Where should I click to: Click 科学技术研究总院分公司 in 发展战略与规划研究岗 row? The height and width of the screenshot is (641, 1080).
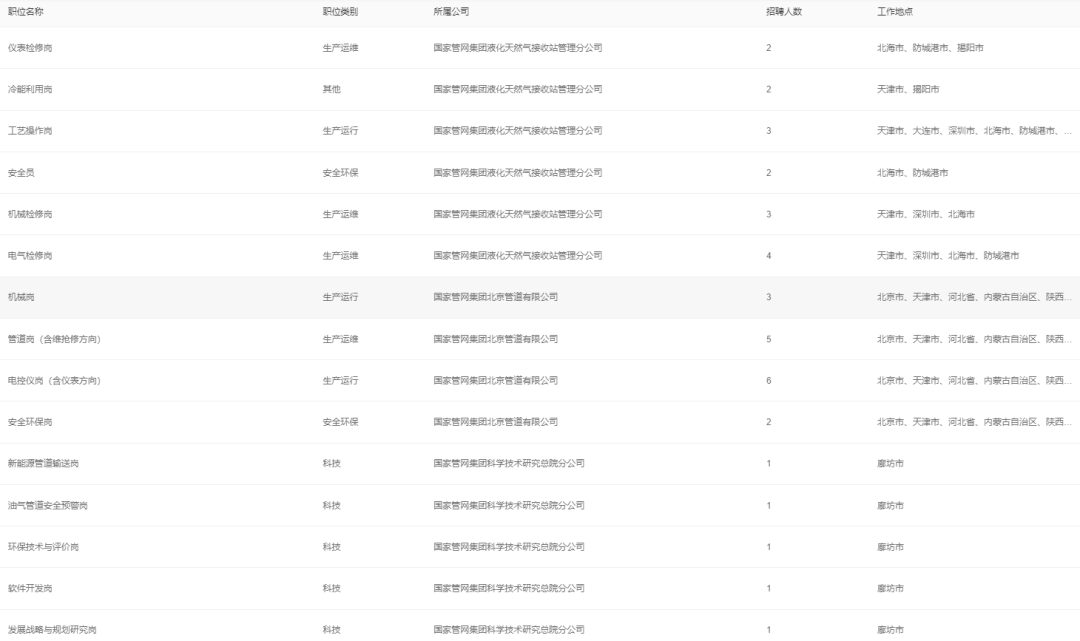coord(509,630)
